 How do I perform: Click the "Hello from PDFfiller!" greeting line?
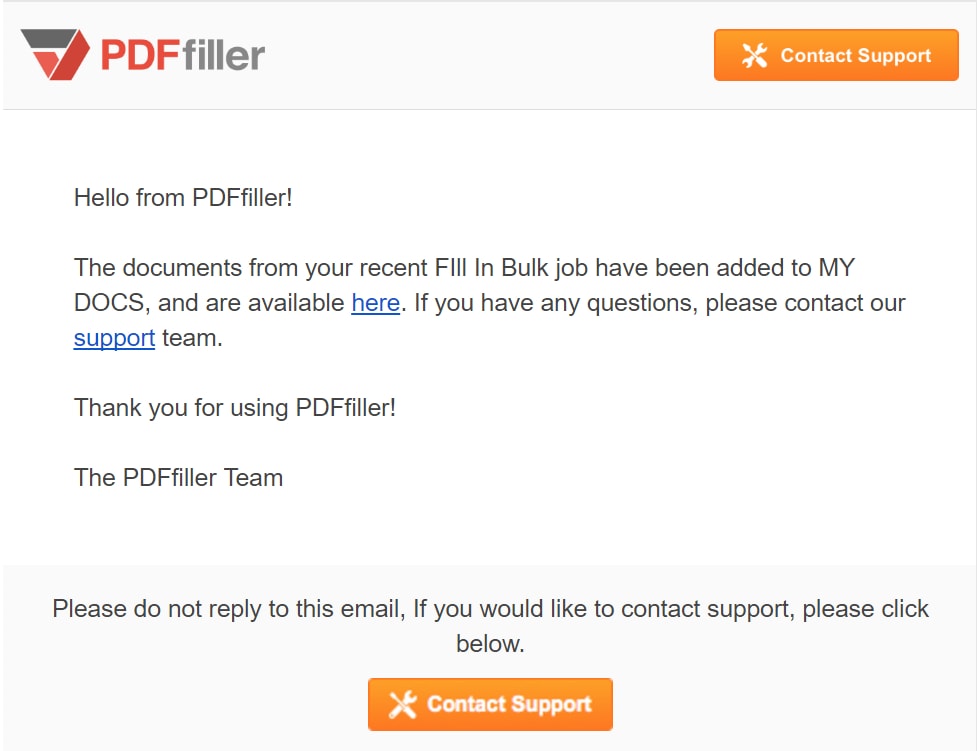(x=183, y=198)
